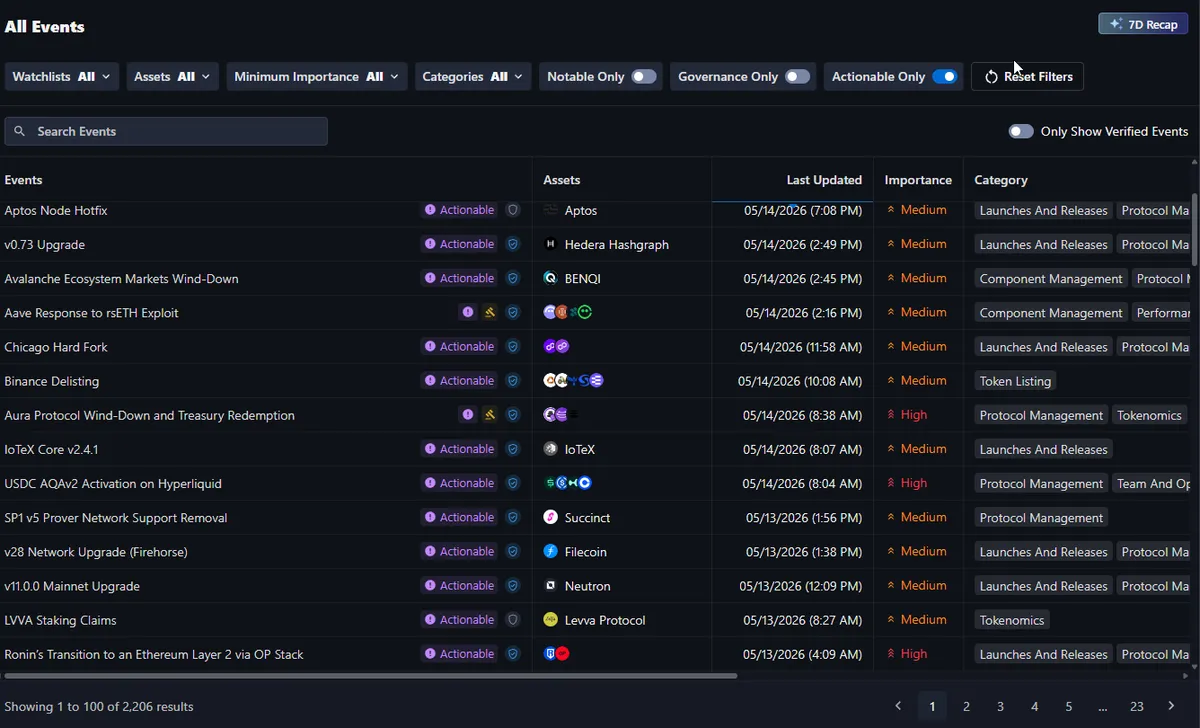
Task: Open the Aptos Node Hotfix event
Action: pyautogui.click(x=56, y=210)
